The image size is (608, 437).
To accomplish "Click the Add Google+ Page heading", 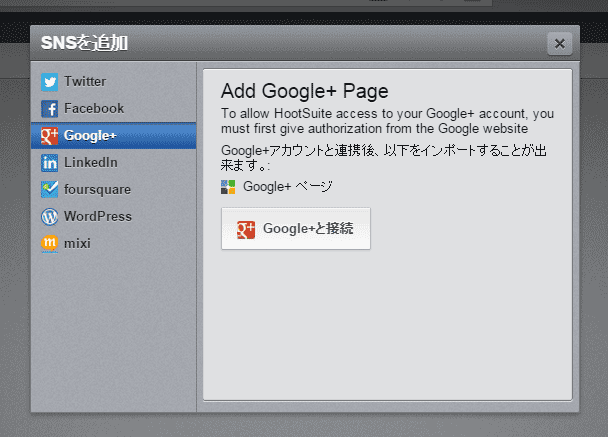I will (305, 92).
